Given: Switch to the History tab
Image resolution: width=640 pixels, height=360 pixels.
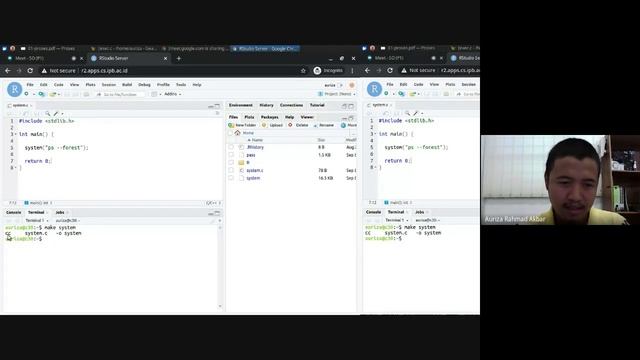Looking at the screenshot, I should (267, 105).
